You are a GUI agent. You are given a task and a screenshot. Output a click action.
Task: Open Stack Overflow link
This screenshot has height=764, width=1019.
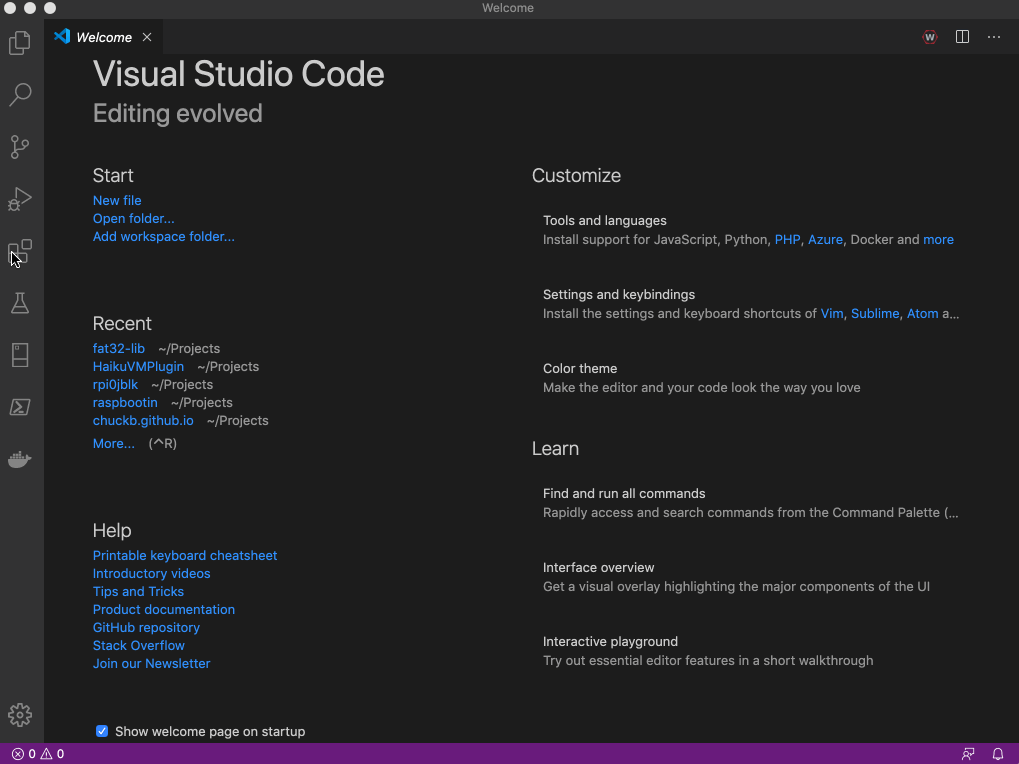click(138, 646)
